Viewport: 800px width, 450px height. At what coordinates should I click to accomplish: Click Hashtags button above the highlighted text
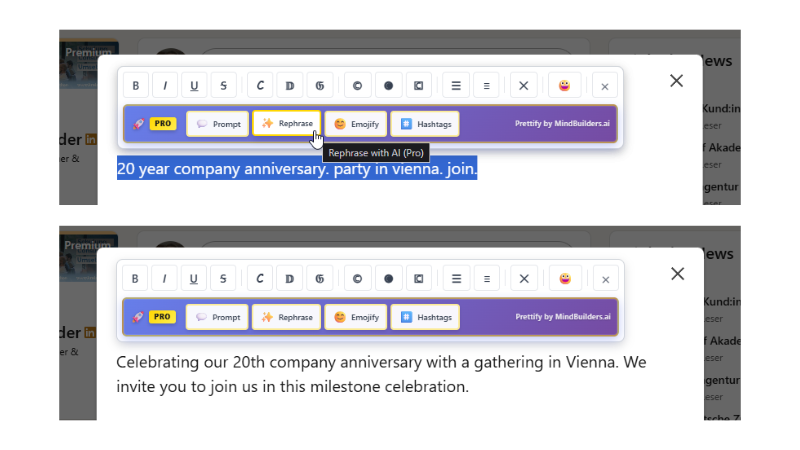click(425, 124)
